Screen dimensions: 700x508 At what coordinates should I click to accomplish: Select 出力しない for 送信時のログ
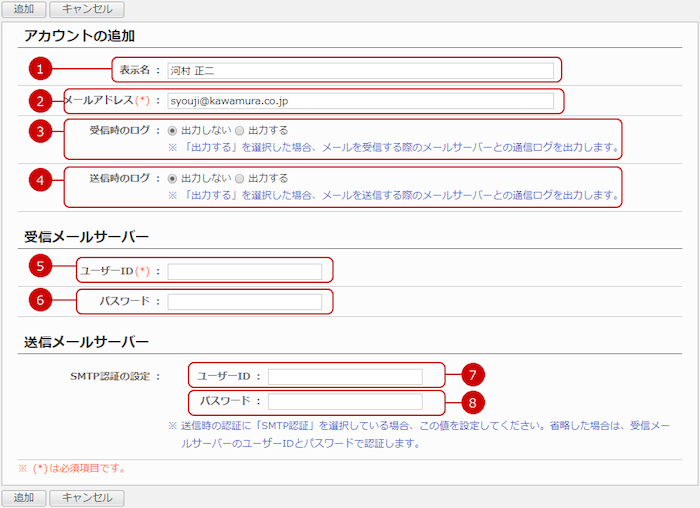173,178
